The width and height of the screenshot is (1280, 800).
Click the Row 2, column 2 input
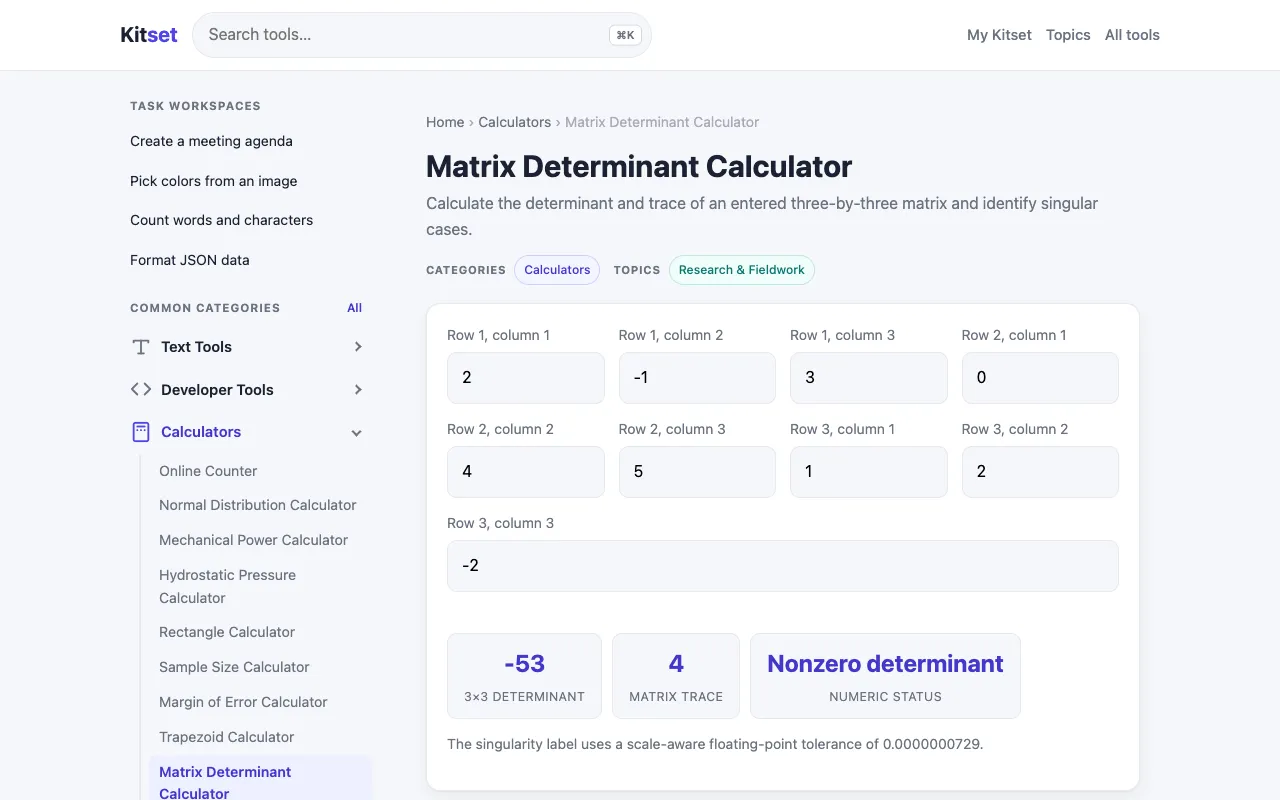click(526, 472)
